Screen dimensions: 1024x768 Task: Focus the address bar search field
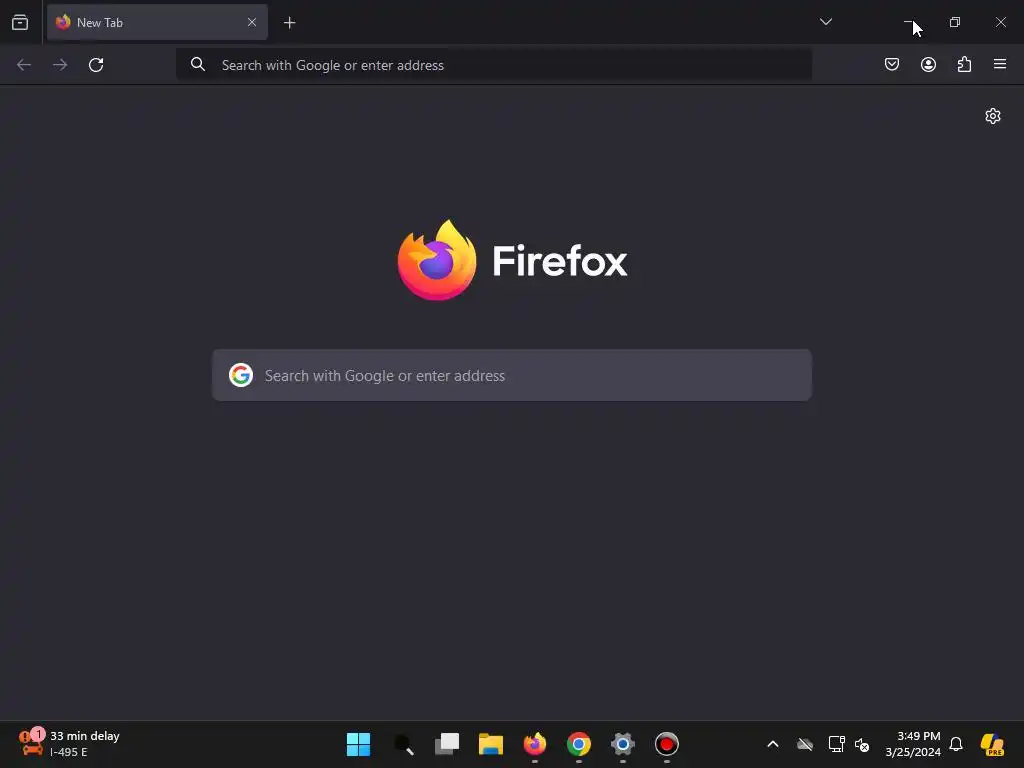494,65
